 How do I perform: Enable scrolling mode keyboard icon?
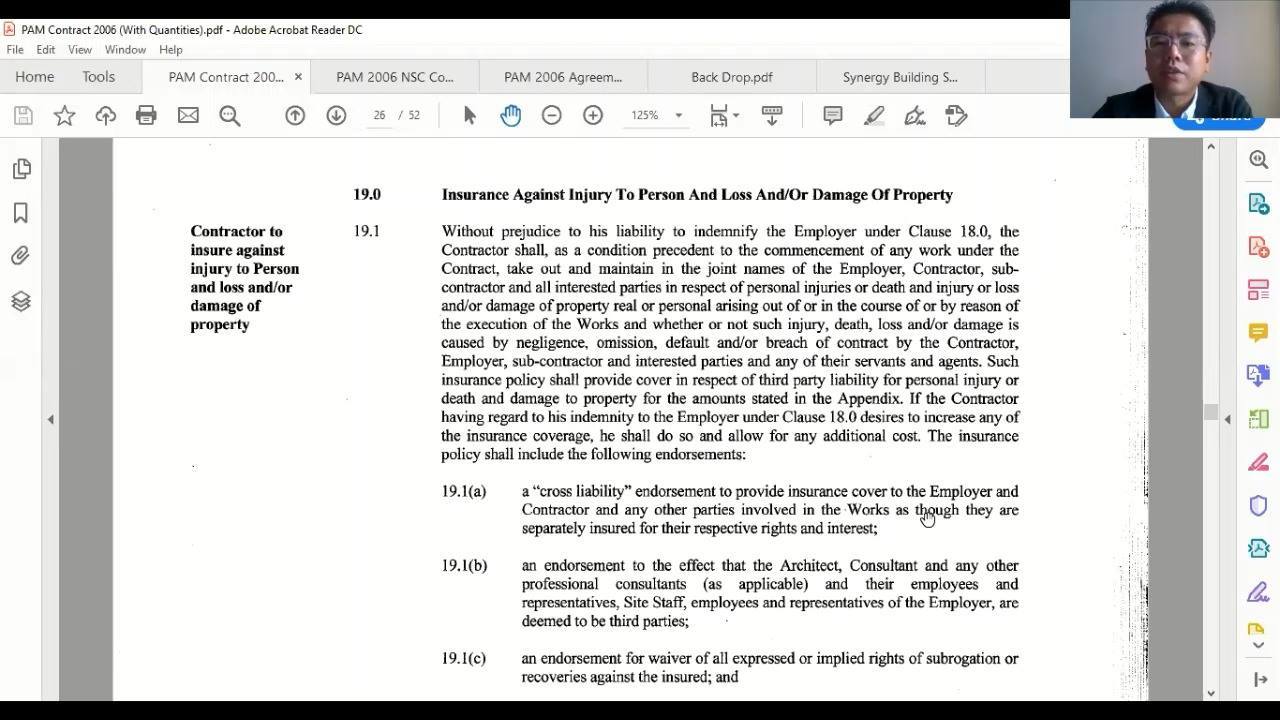click(x=772, y=116)
